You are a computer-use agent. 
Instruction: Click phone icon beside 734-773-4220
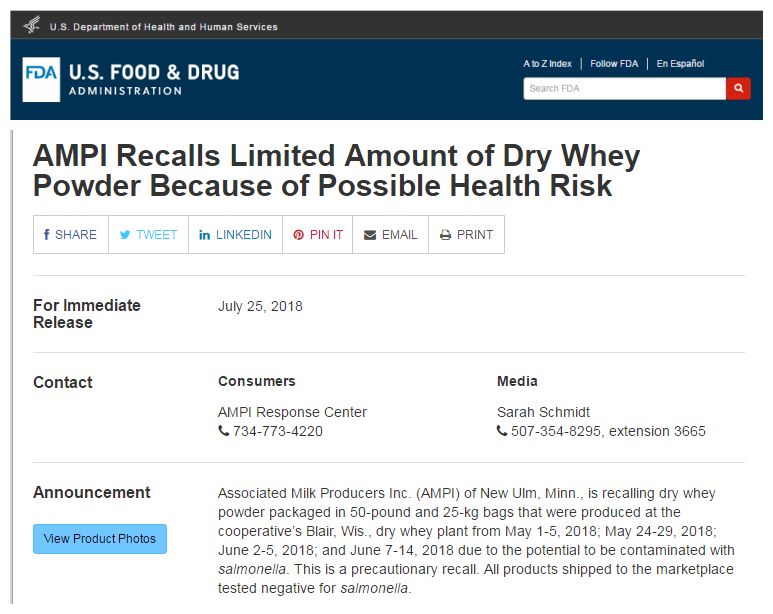(x=223, y=431)
